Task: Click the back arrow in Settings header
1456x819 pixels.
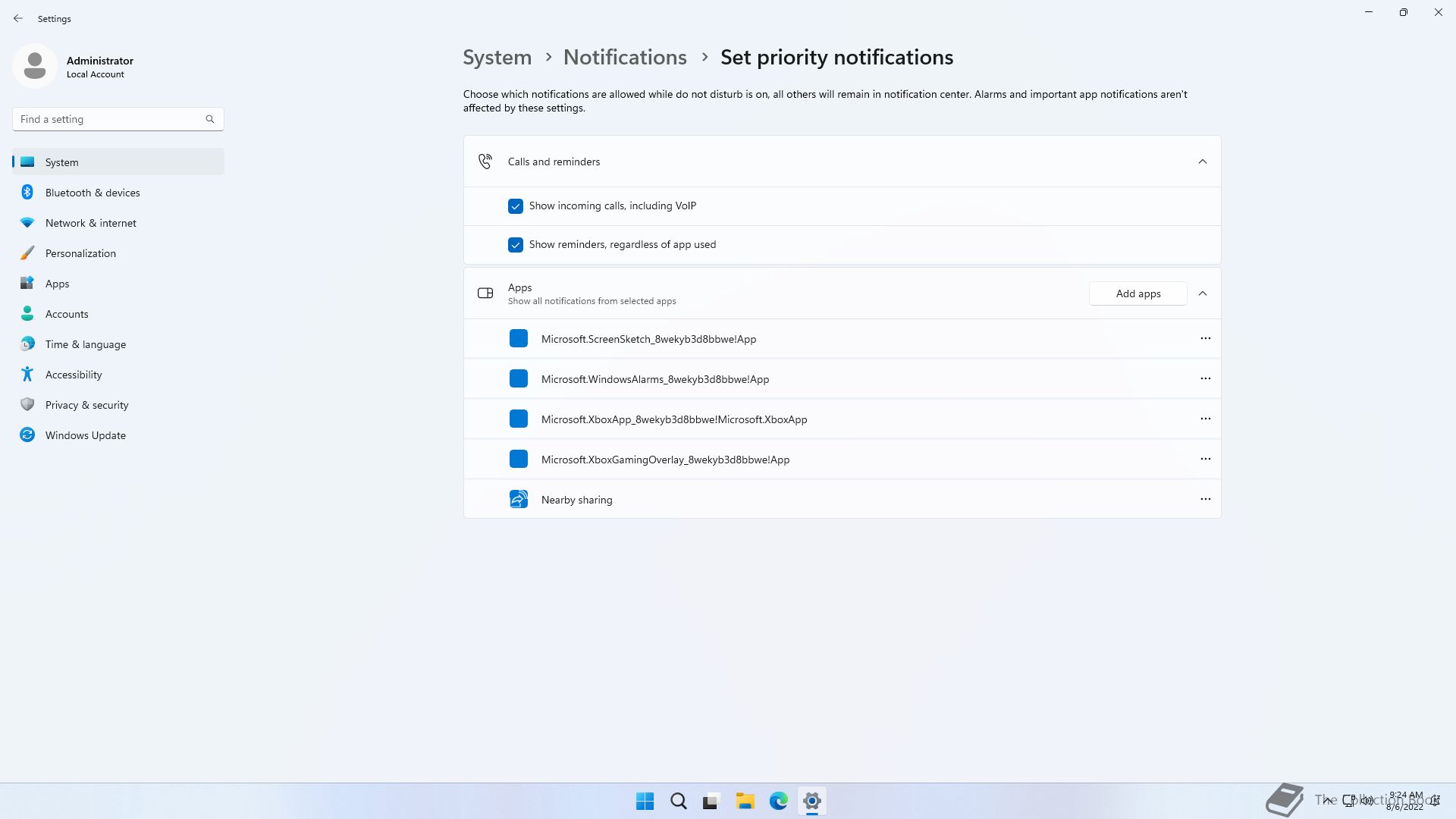Action: 18,18
